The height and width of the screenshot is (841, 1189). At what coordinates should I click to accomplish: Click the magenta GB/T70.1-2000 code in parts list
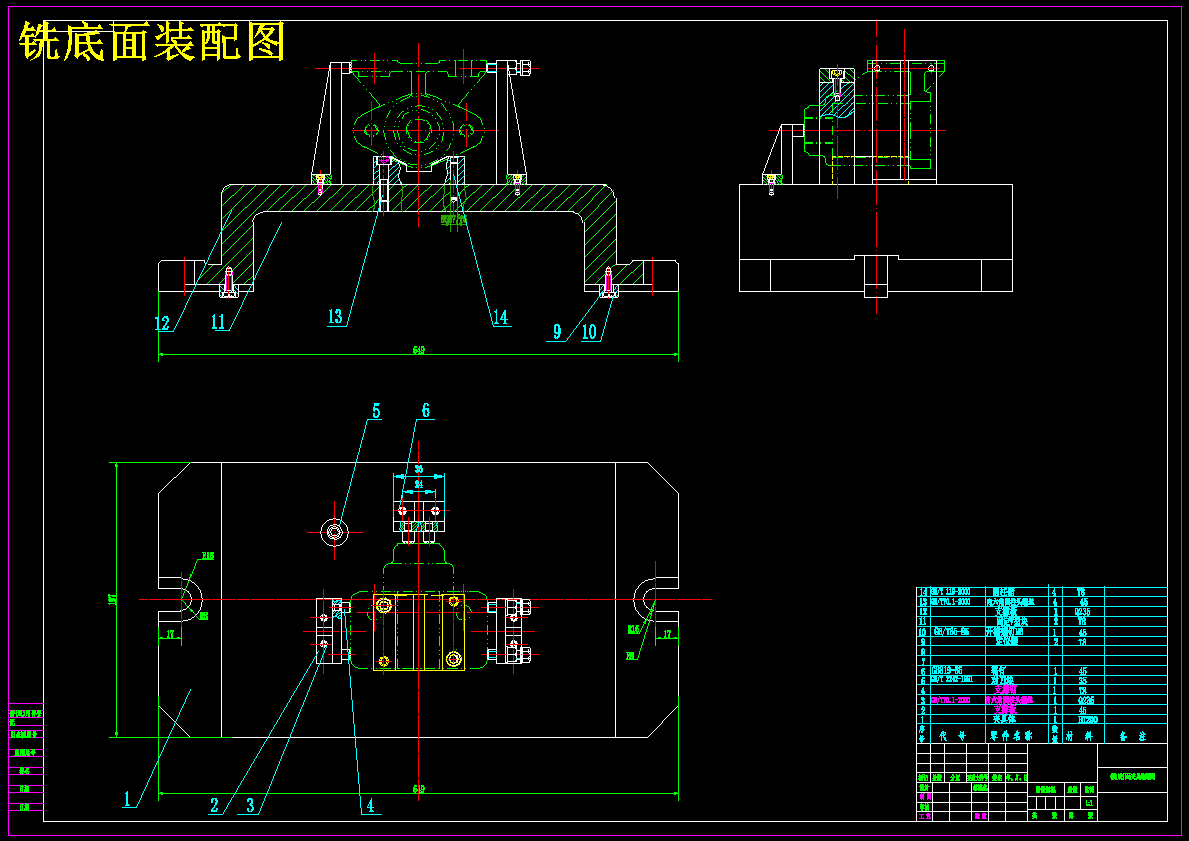(950, 700)
